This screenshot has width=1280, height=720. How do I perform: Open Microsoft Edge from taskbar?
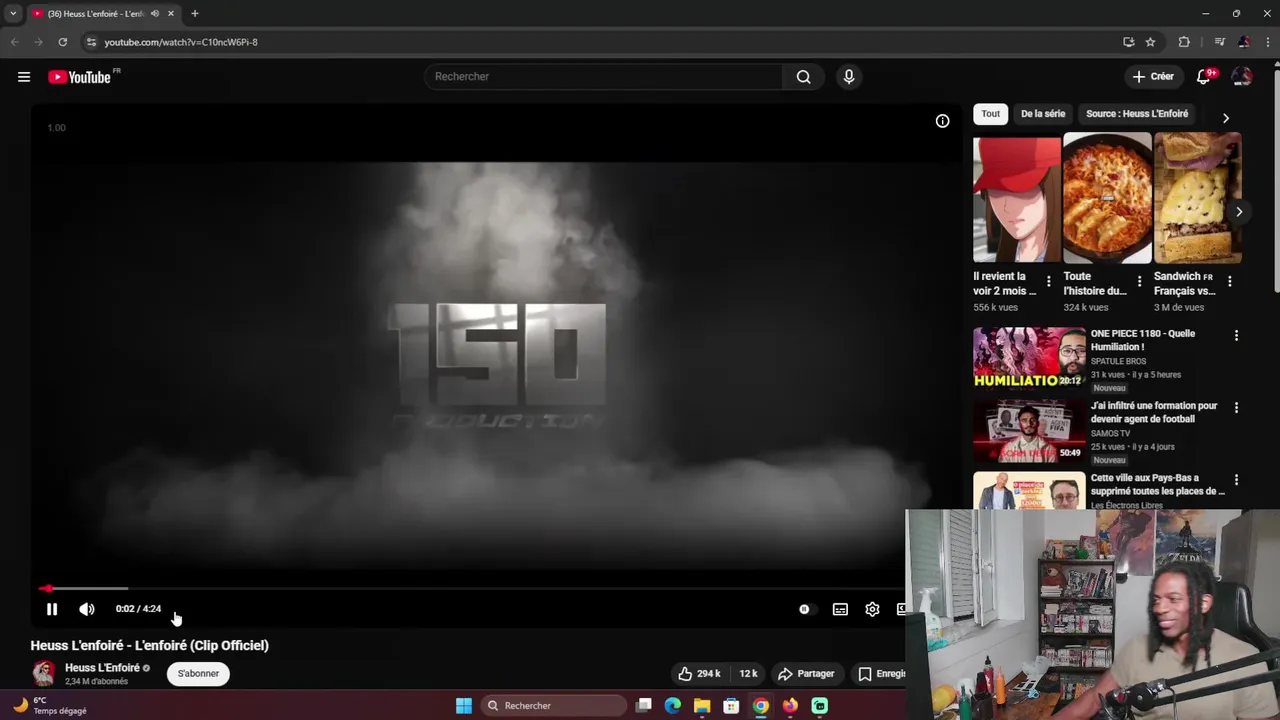click(x=673, y=706)
